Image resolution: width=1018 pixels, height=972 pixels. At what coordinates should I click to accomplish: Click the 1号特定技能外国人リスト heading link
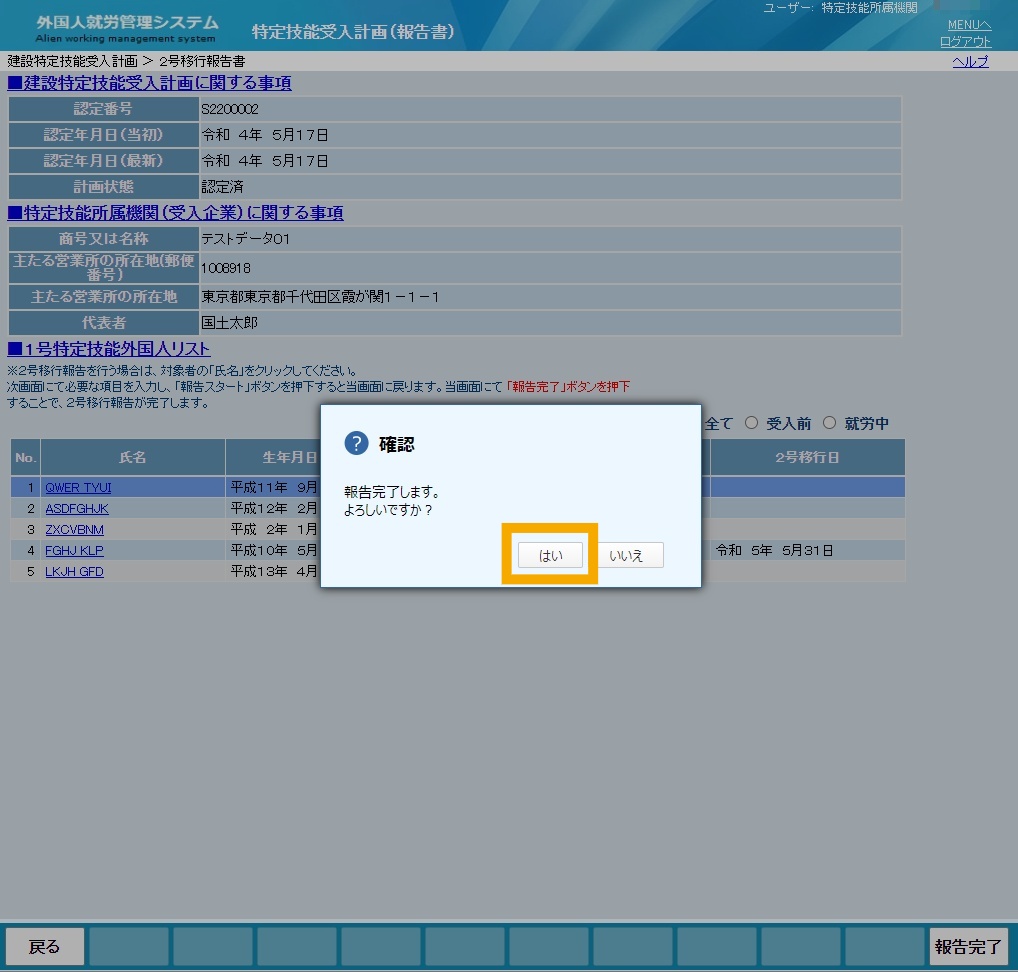108,349
